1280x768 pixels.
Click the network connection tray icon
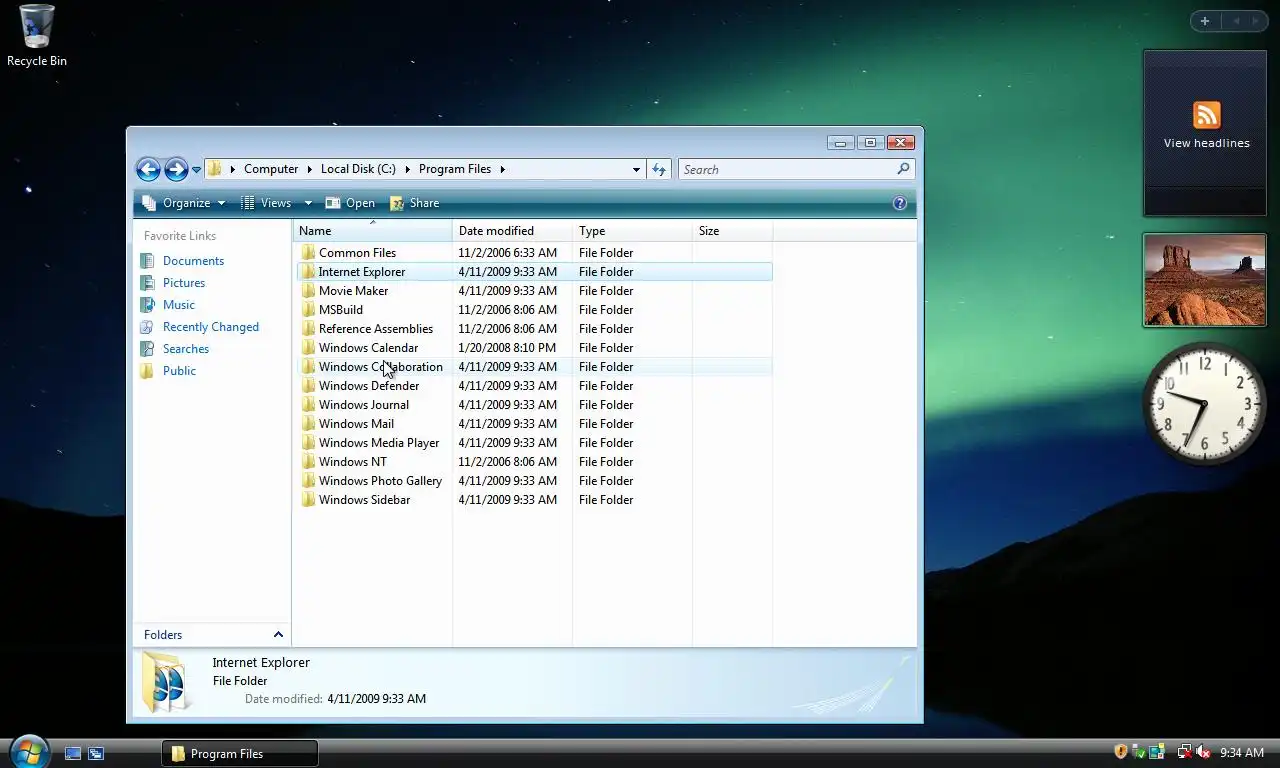tap(1185, 752)
